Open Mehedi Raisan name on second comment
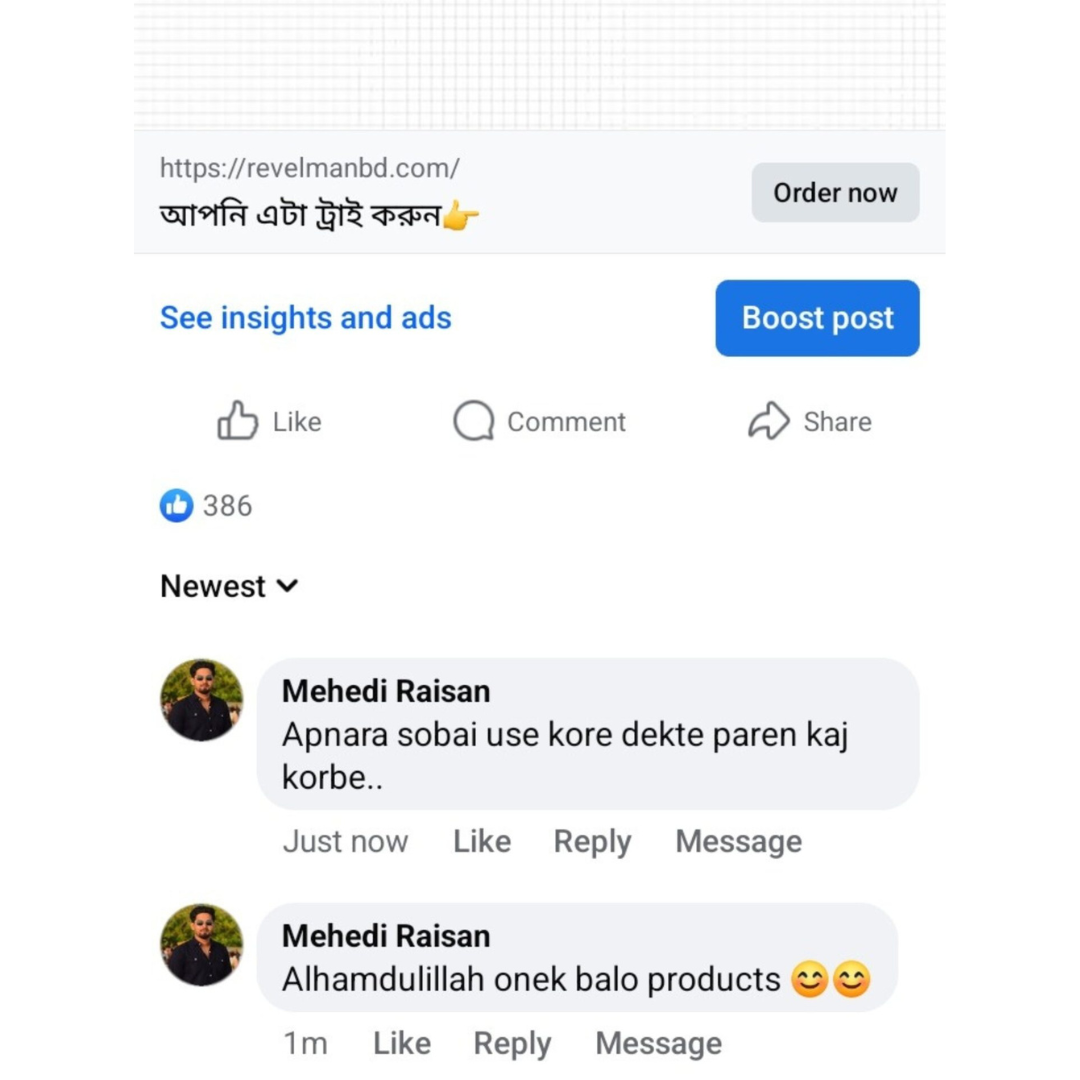 pos(386,936)
